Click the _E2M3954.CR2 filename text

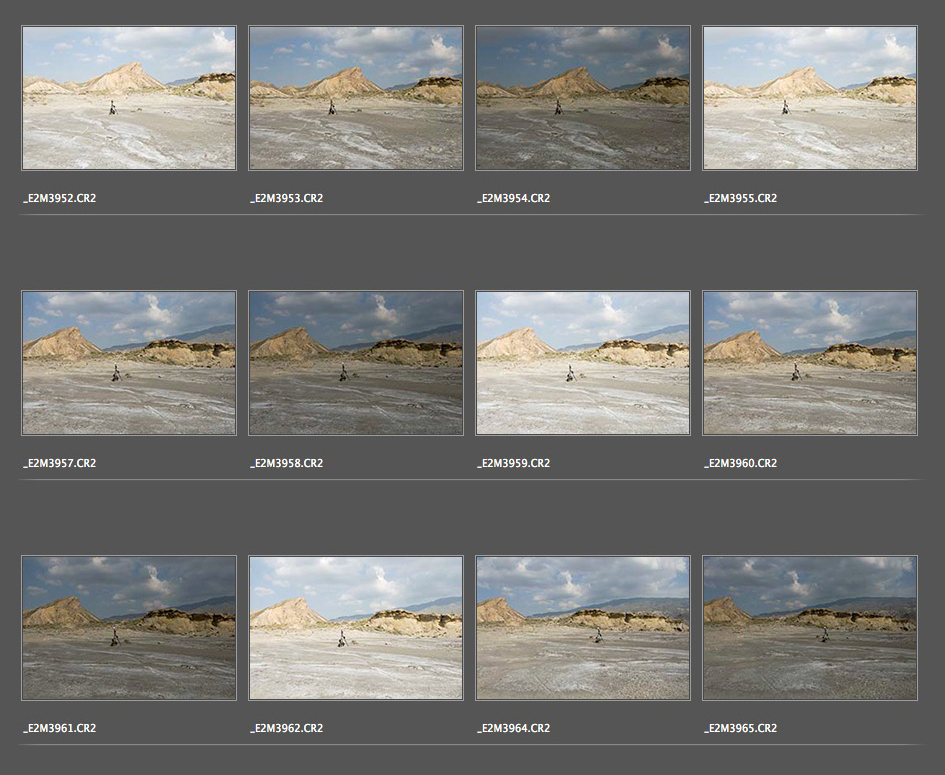coord(514,198)
